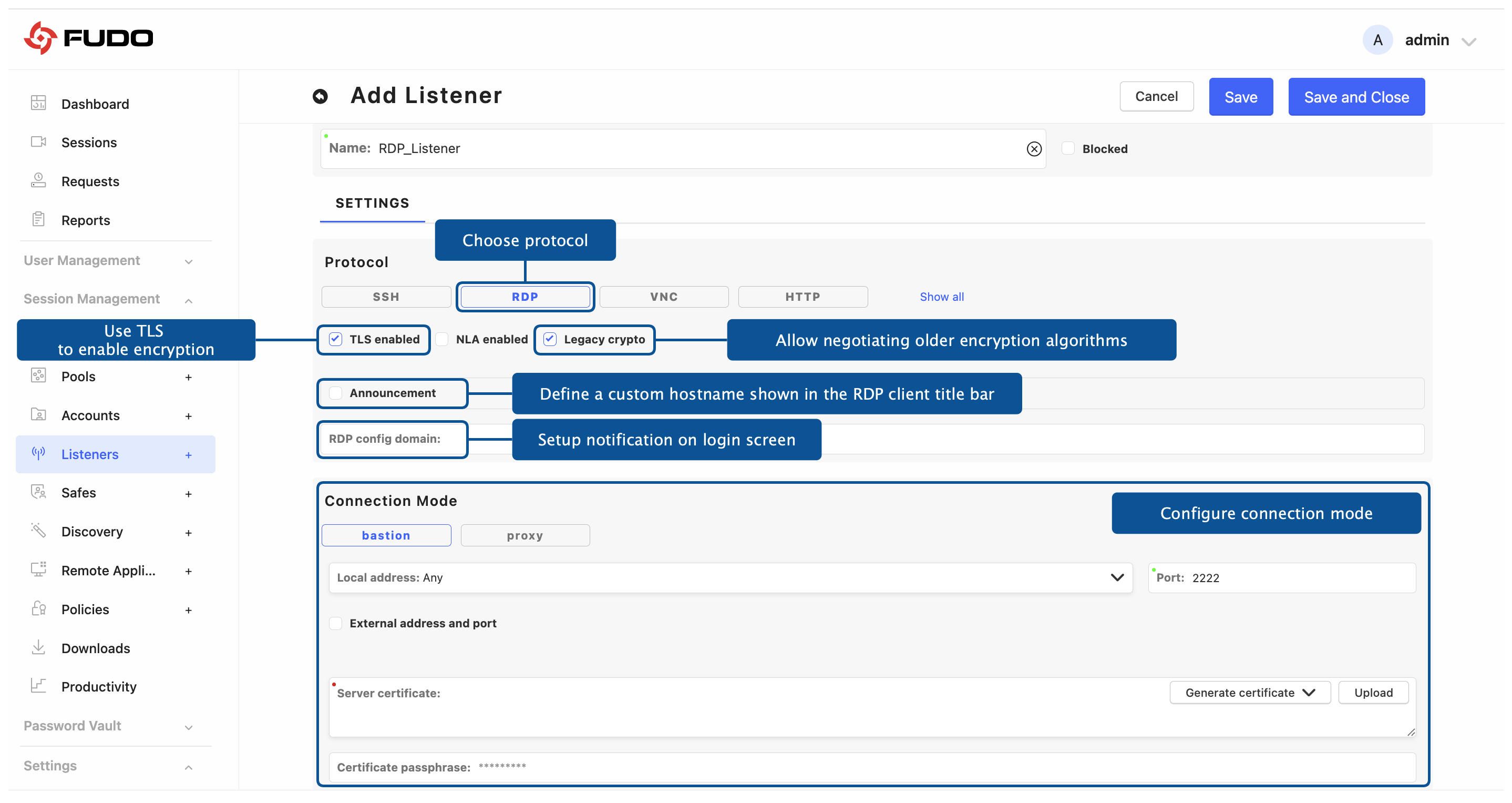Click the Policies lock icon
This screenshot has height=803, width=1512.
tap(39, 608)
